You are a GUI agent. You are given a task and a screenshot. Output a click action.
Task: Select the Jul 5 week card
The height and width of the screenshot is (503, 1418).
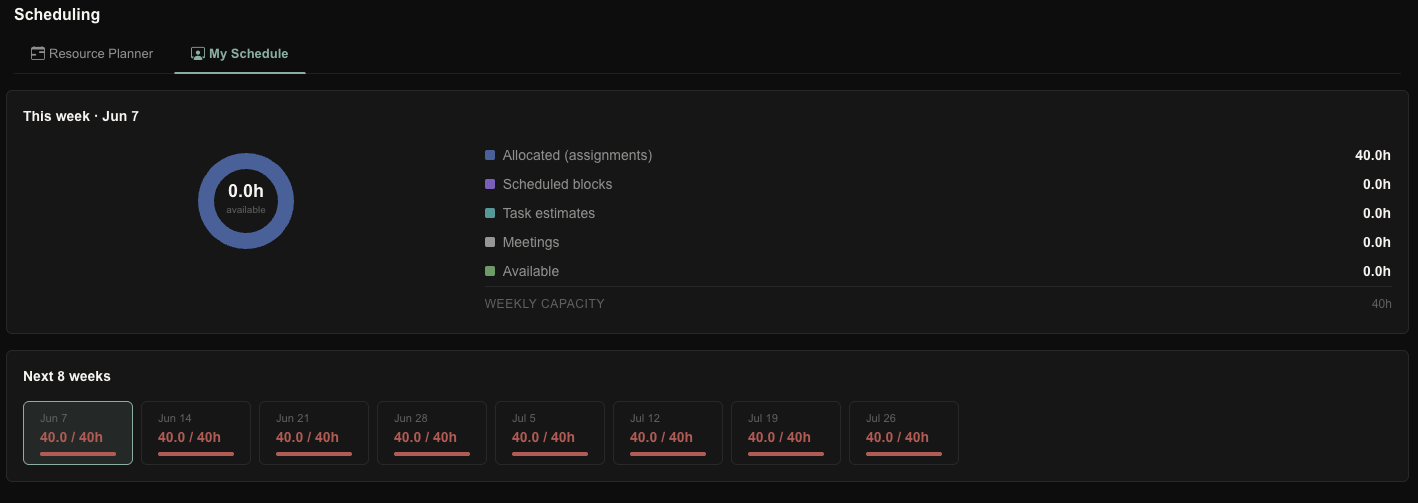[550, 433]
